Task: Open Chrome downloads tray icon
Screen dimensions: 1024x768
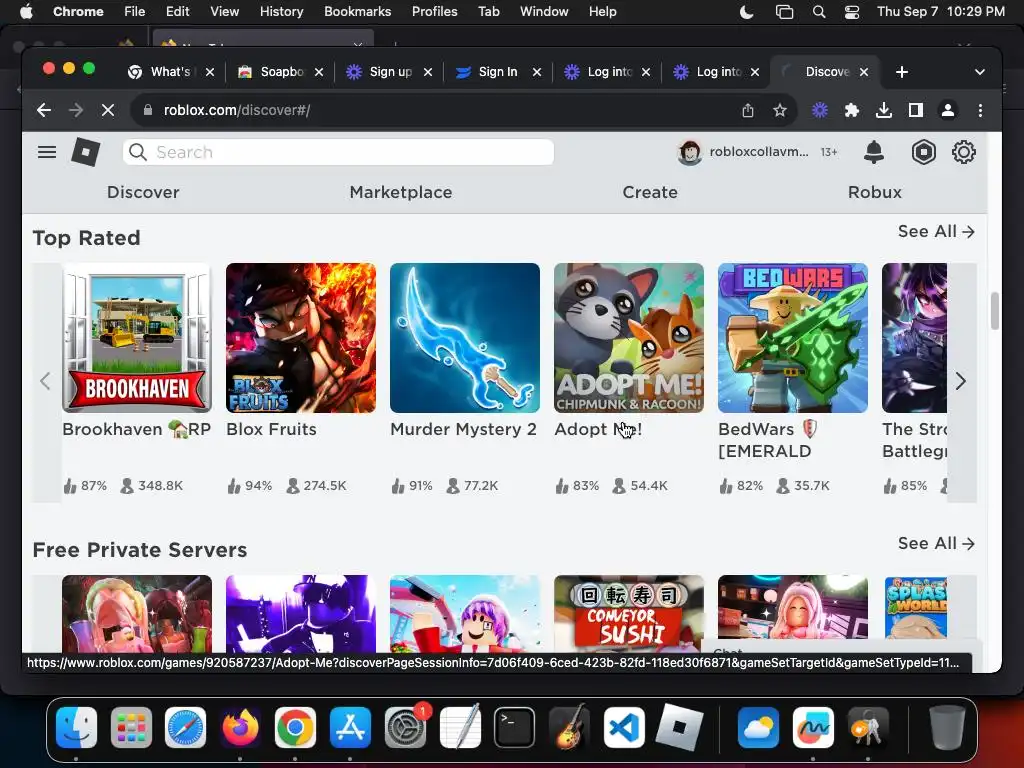Action: (884, 110)
